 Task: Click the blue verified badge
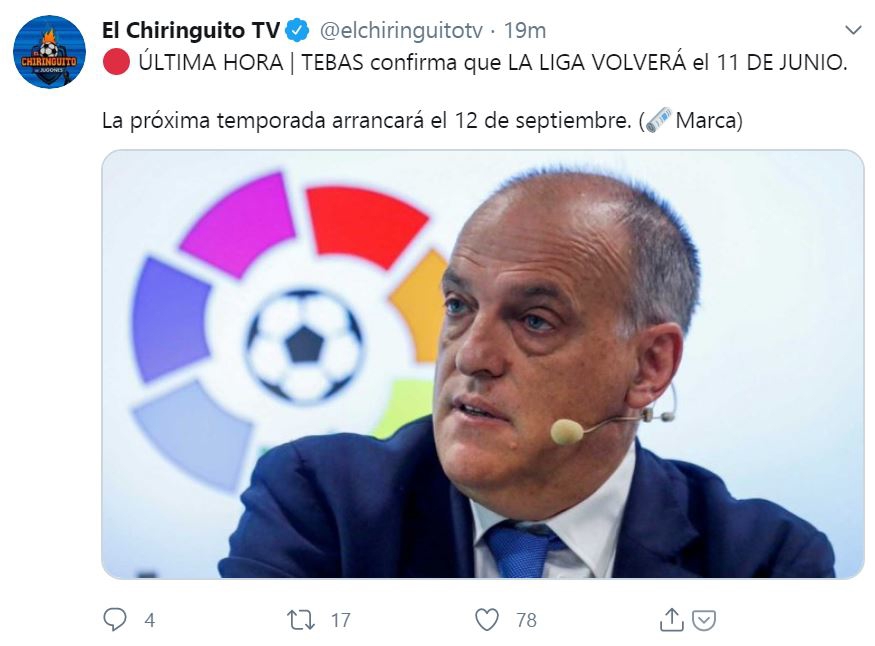[x=297, y=31]
